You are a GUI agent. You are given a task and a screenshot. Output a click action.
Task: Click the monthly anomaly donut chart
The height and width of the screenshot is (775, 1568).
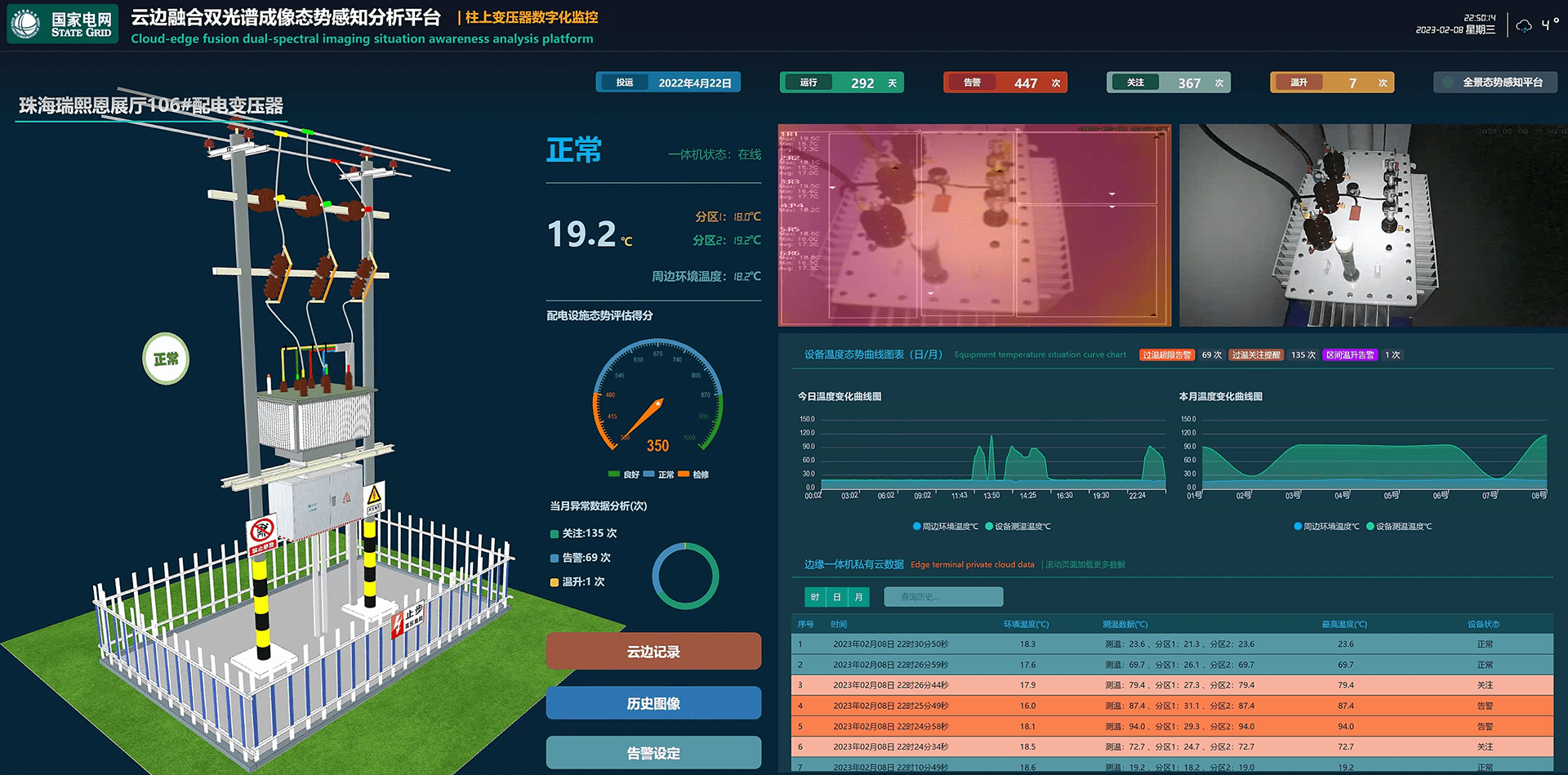pyautogui.click(x=685, y=577)
